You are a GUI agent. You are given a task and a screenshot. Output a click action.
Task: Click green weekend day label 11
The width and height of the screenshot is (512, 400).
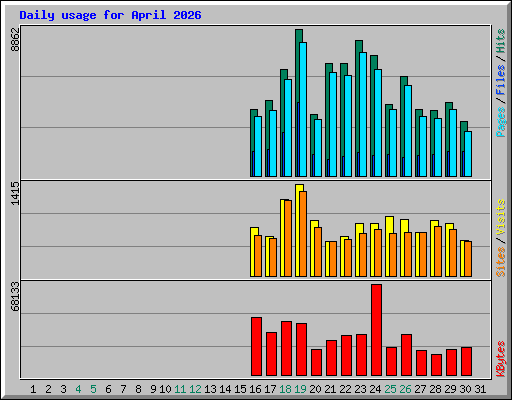180,389
